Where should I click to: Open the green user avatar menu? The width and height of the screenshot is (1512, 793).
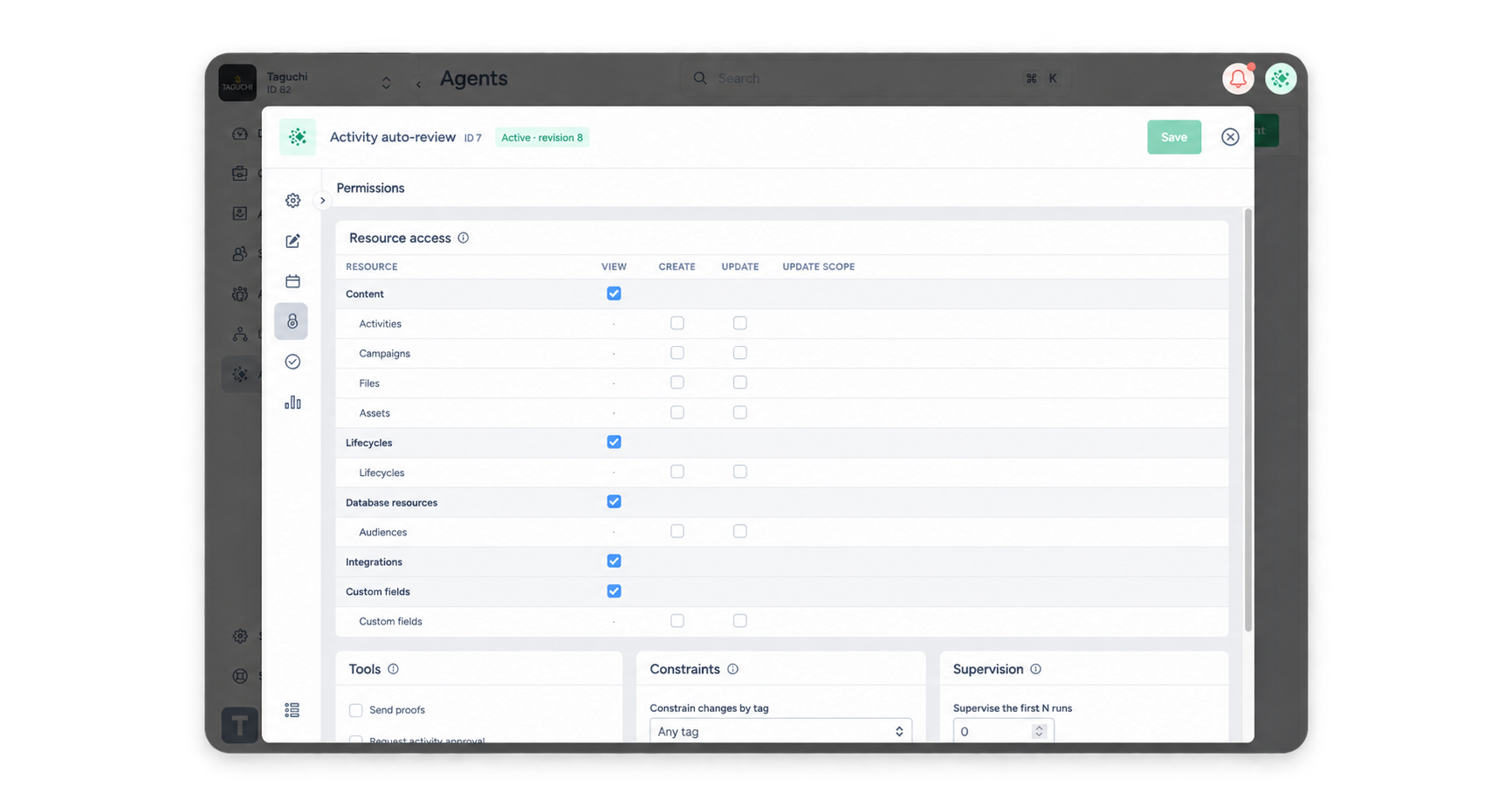[x=1281, y=79]
